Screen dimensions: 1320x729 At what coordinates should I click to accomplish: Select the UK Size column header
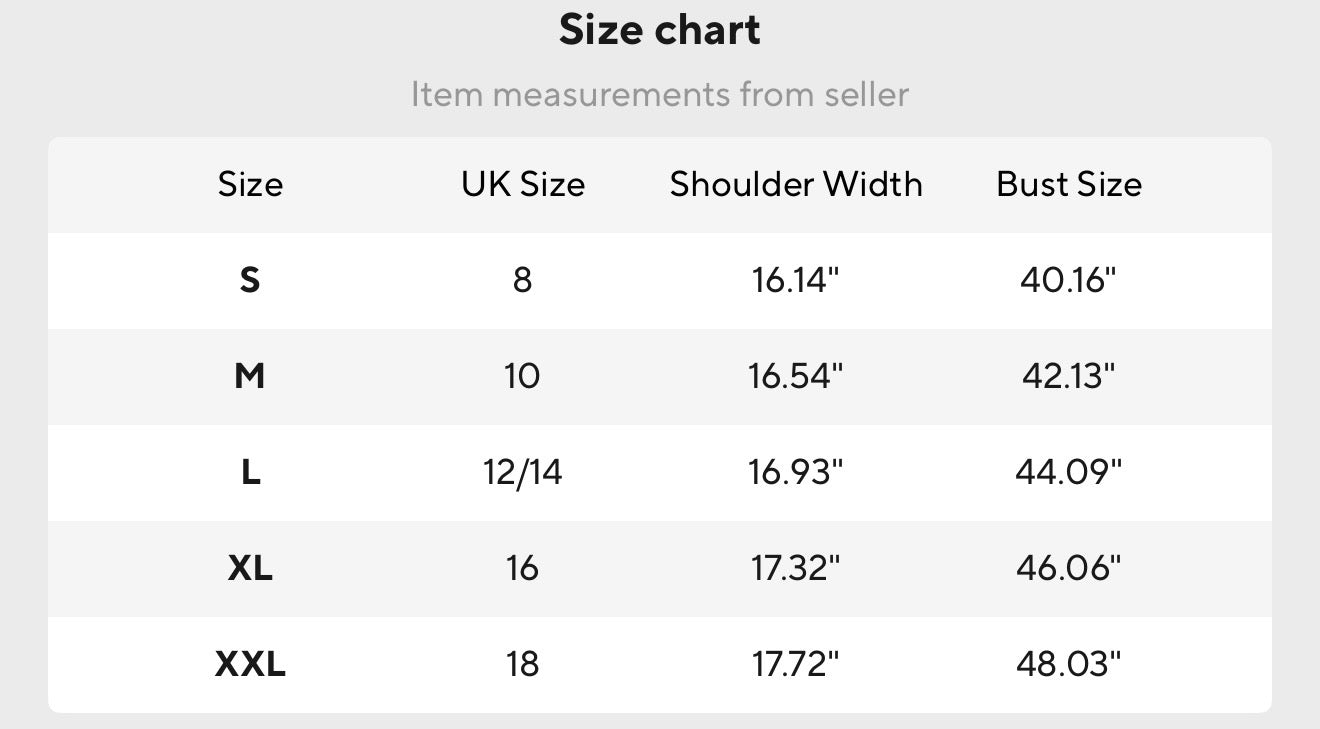pos(523,184)
